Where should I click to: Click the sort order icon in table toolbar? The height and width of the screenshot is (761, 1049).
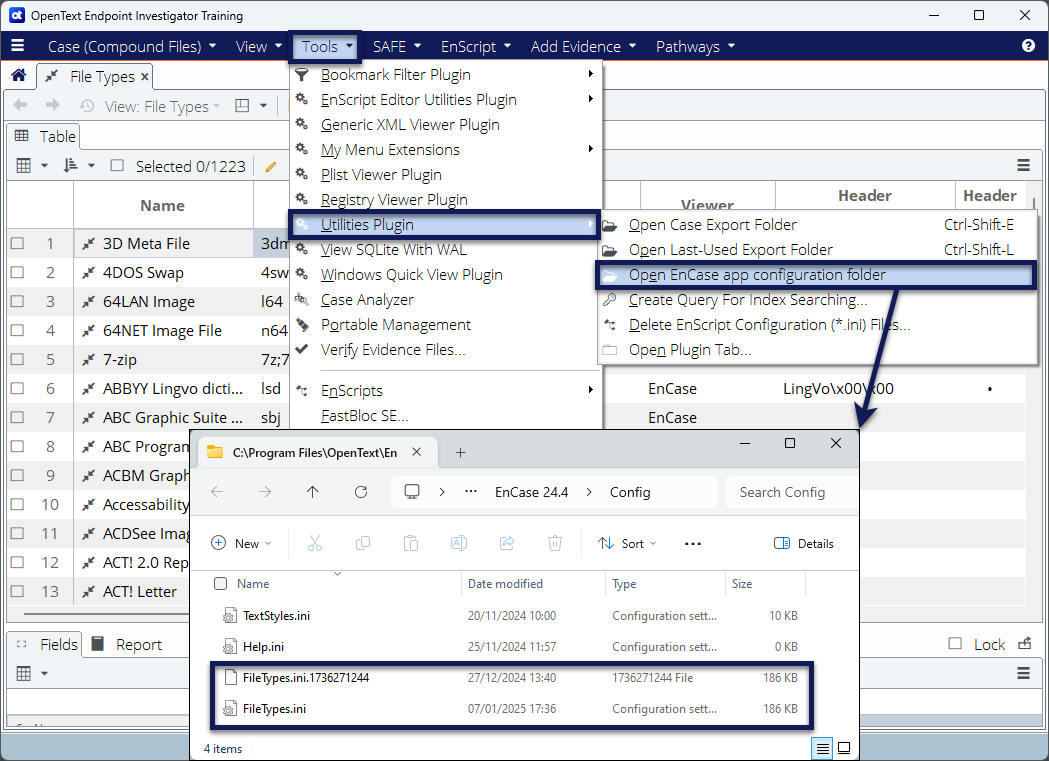click(x=70, y=166)
